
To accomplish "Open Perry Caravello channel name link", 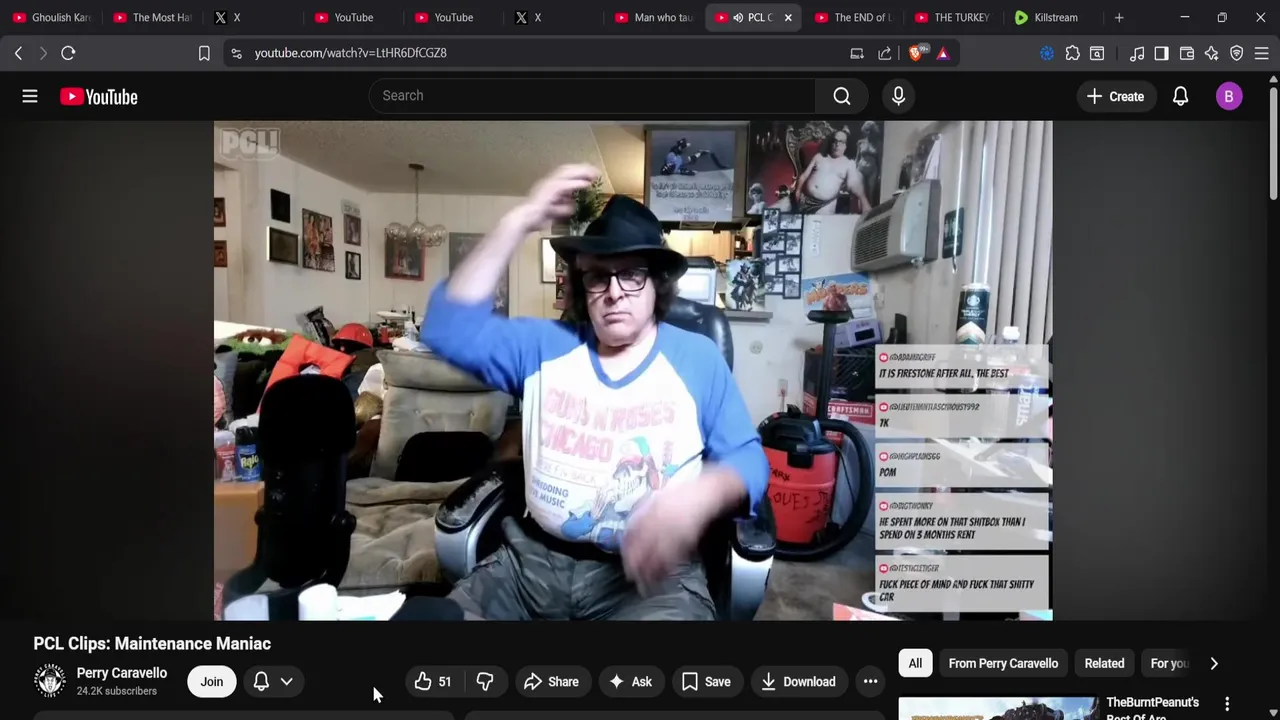I will 122,673.
